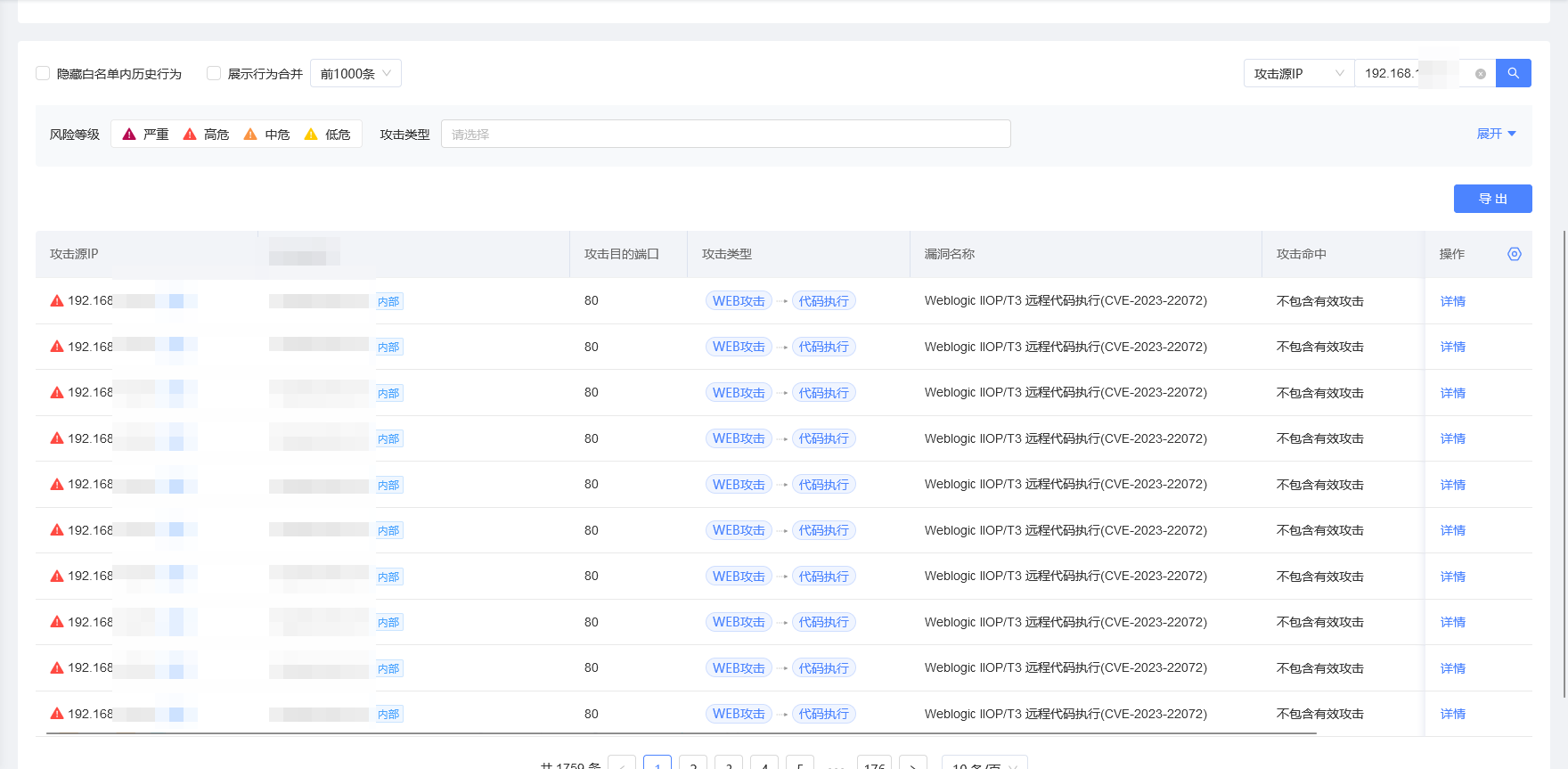Open 详情 for the fourth row
Screen dimensions: 1568x769
(1453, 438)
